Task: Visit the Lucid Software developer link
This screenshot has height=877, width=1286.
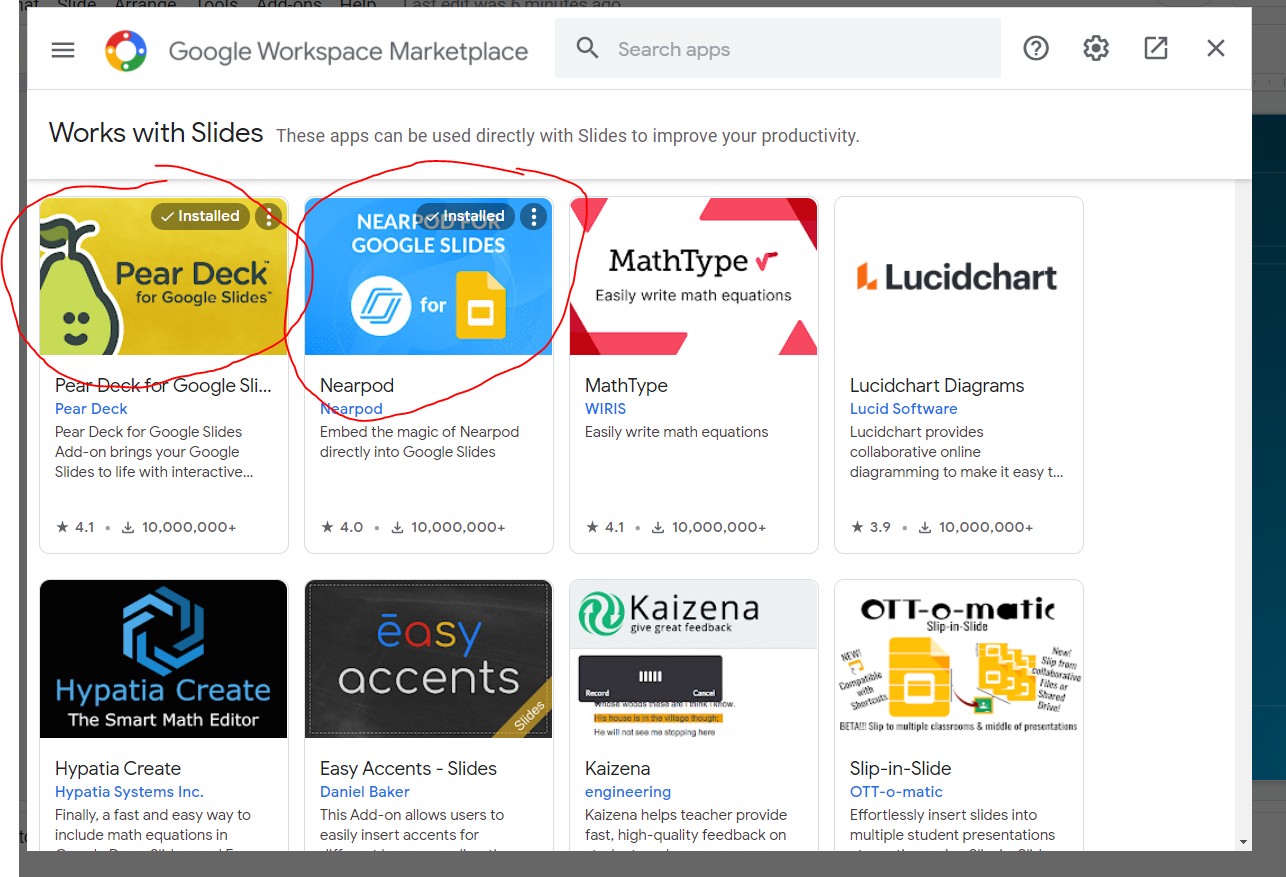Action: tap(904, 409)
